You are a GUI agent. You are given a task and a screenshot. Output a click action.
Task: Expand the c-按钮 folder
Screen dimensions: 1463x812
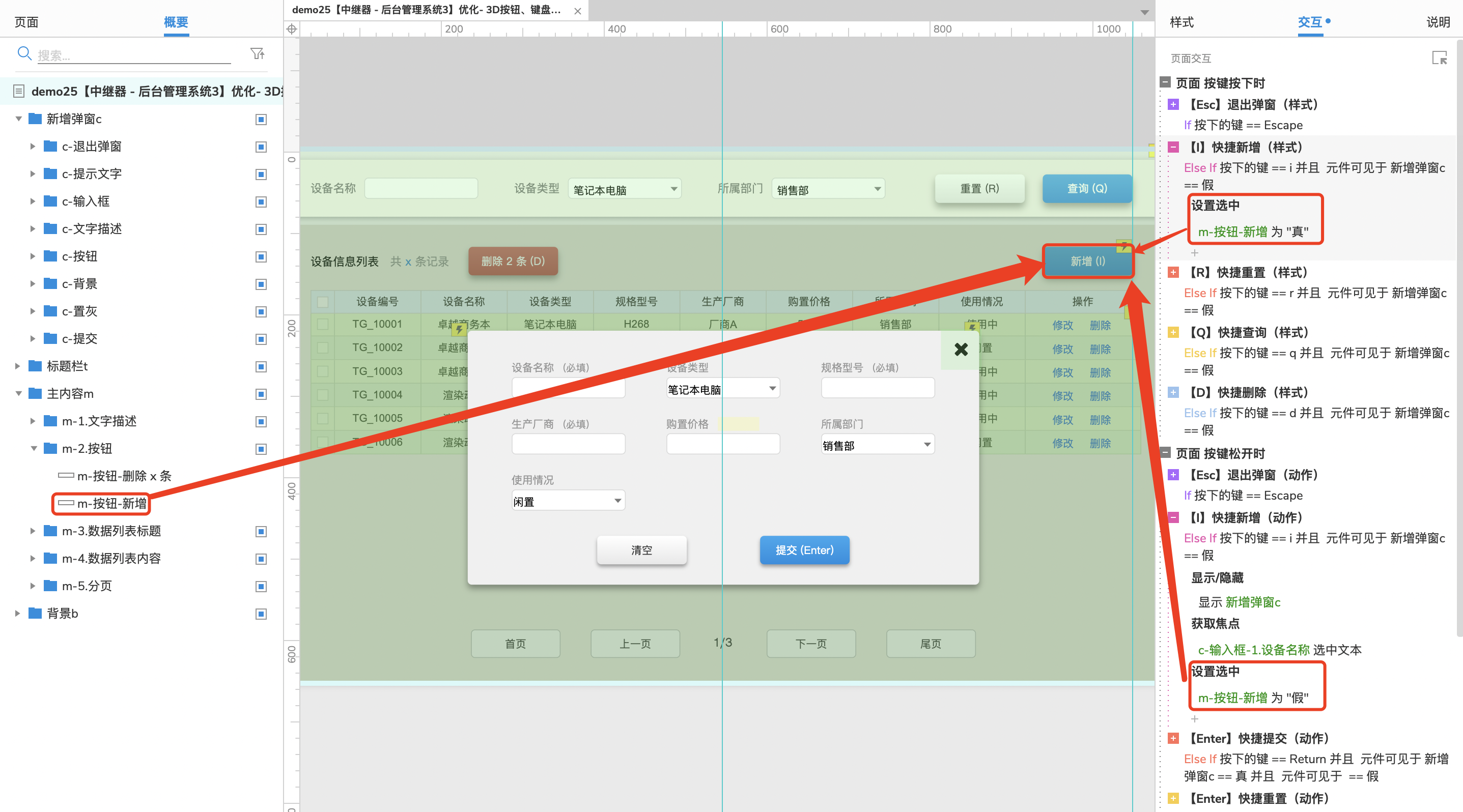click(x=33, y=256)
